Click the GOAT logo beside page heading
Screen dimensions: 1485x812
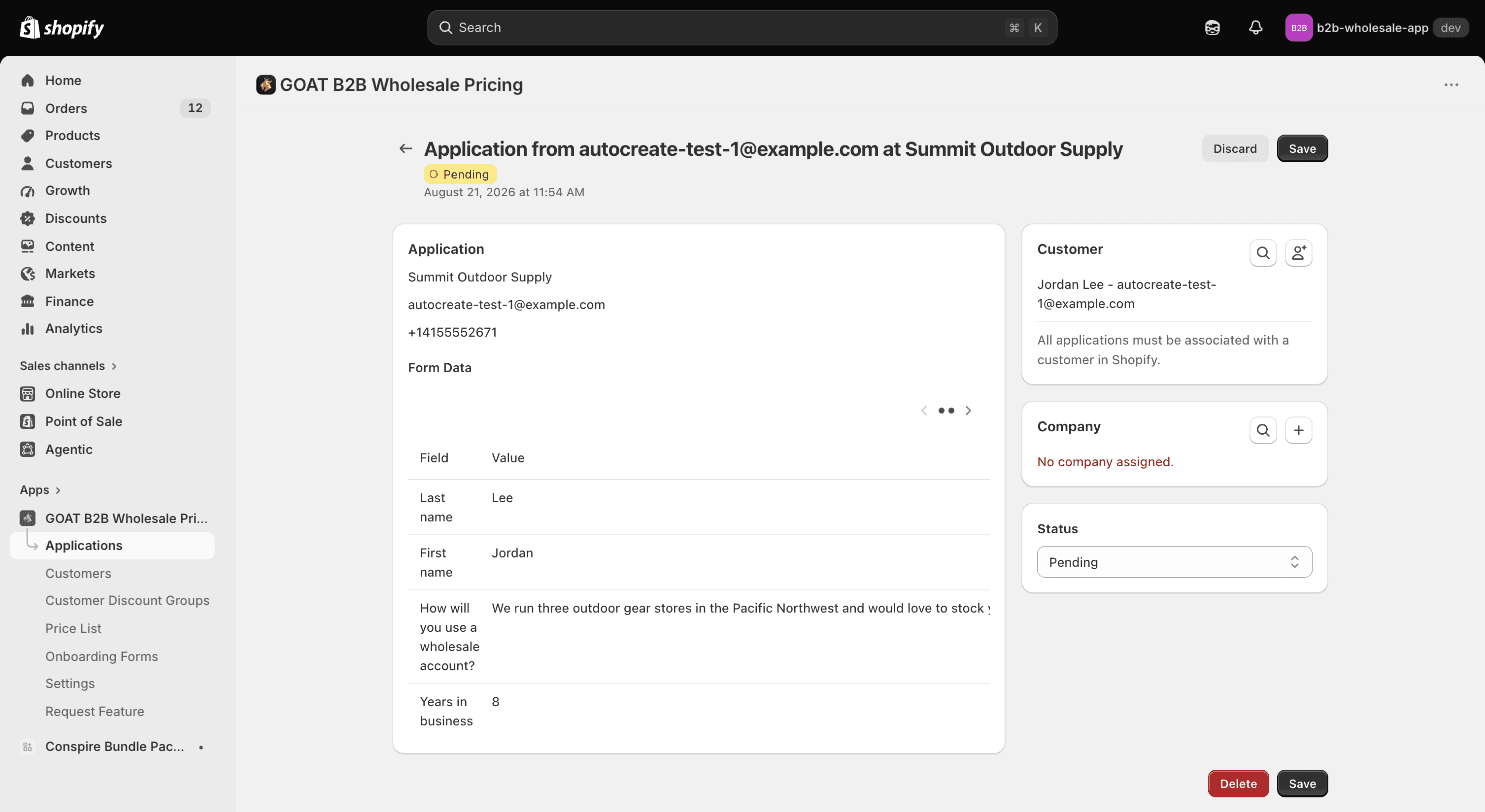266,85
